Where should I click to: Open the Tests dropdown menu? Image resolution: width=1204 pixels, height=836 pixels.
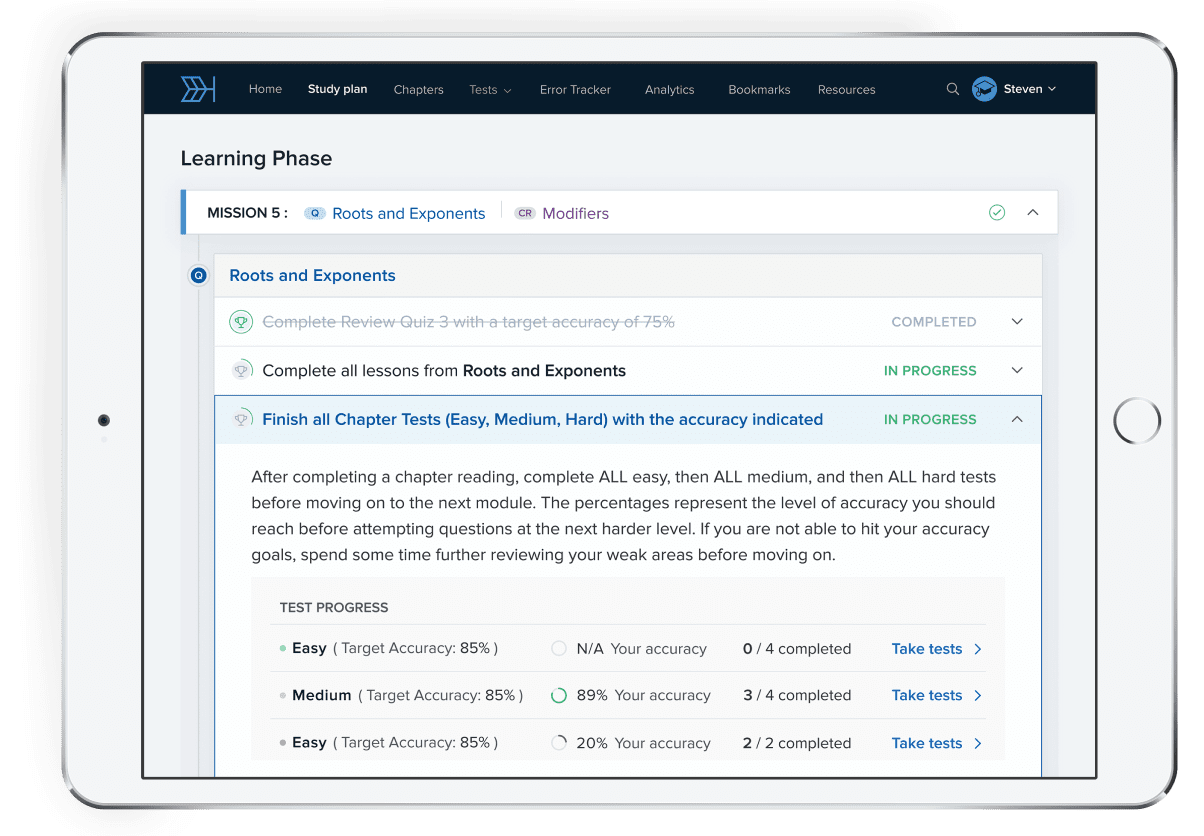coord(489,90)
